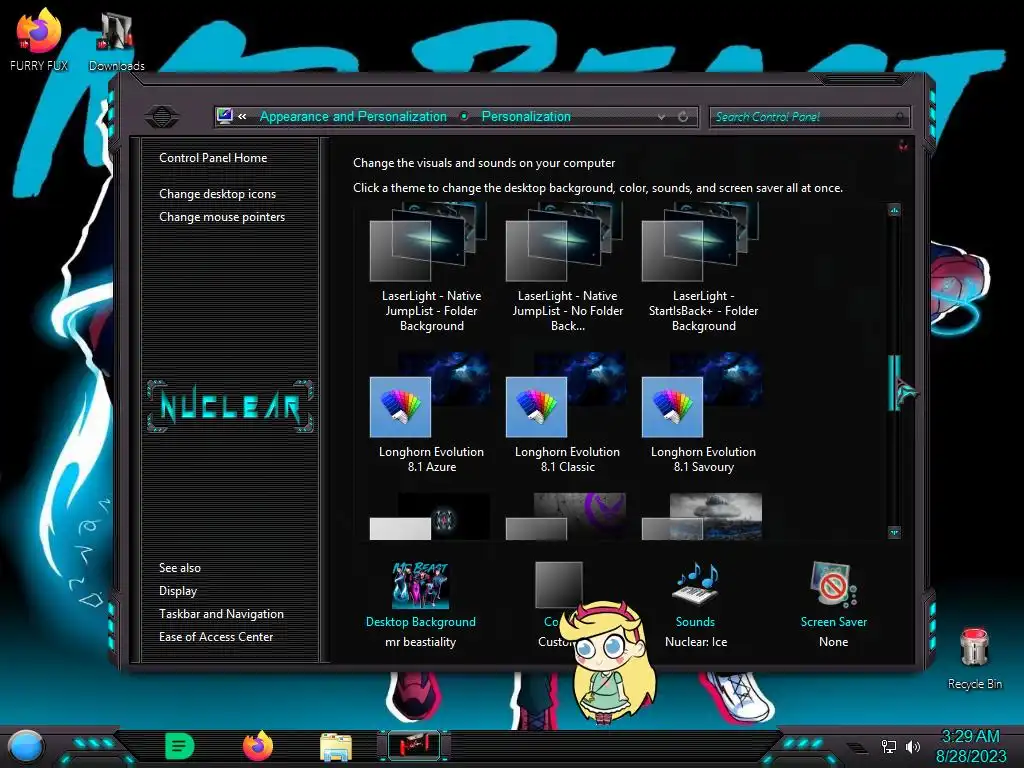Open the Downloads desktop folder icon
The image size is (1024, 768).
point(116,40)
